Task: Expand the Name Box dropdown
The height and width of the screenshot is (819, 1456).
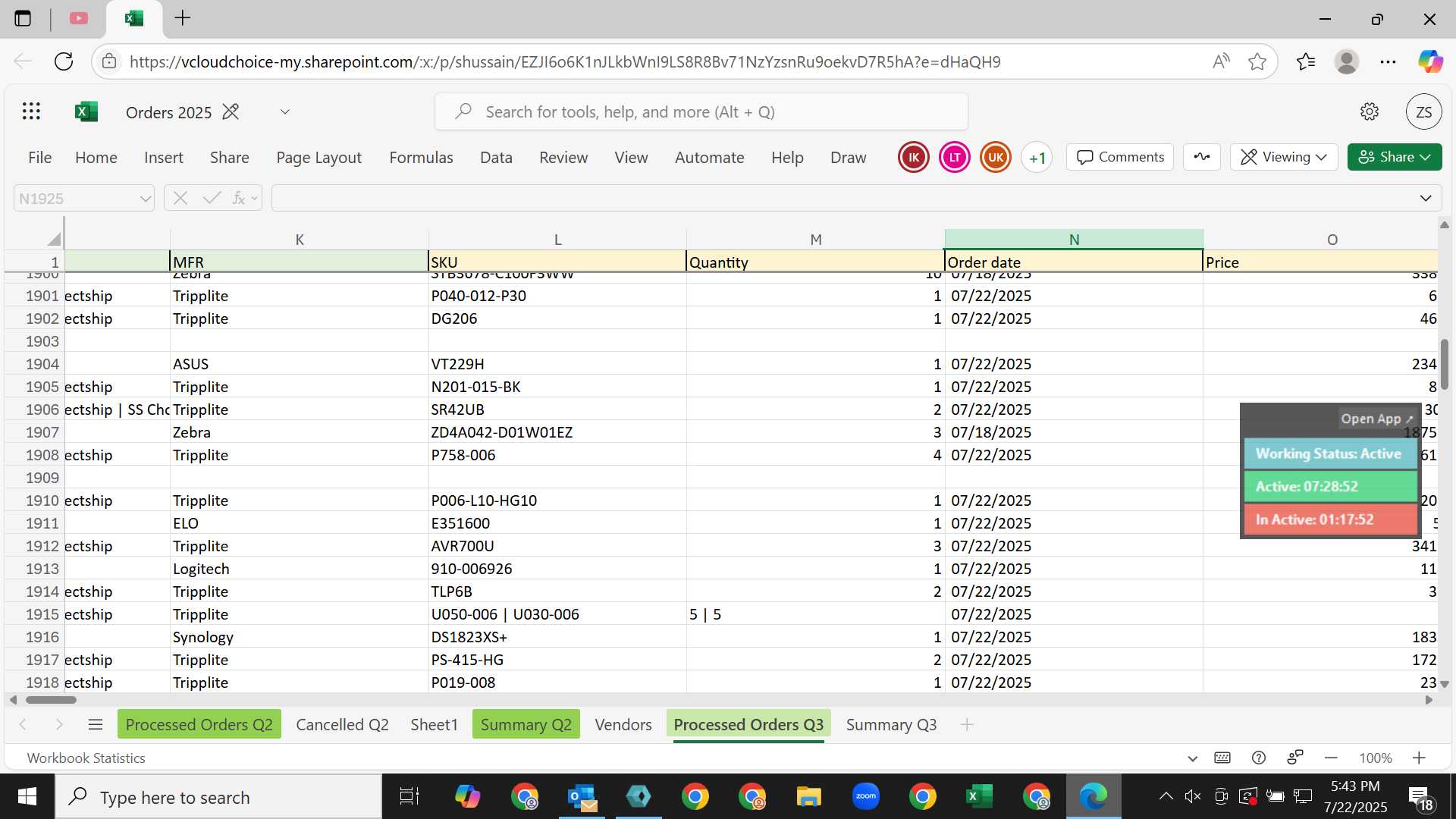Action: coord(145,199)
